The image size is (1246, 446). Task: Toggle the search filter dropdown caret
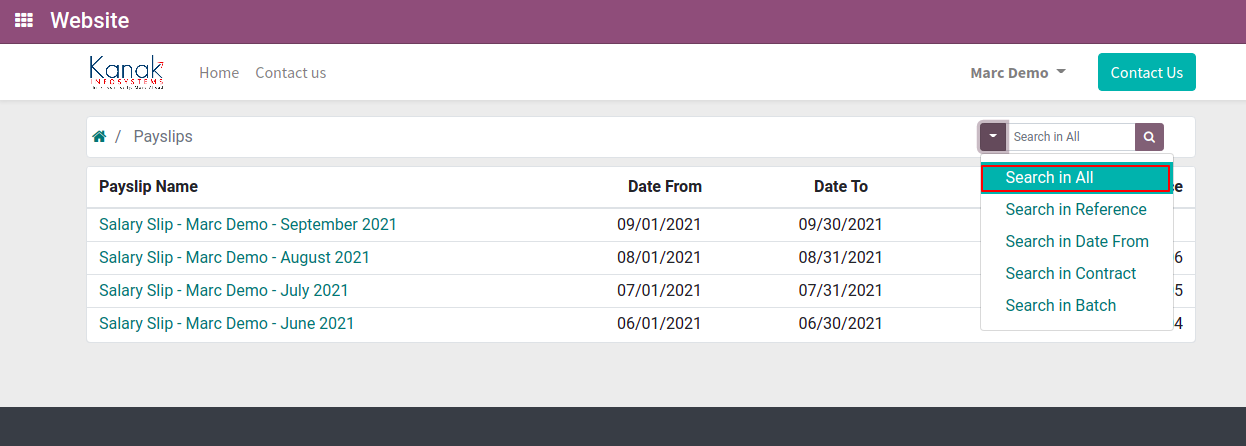993,137
